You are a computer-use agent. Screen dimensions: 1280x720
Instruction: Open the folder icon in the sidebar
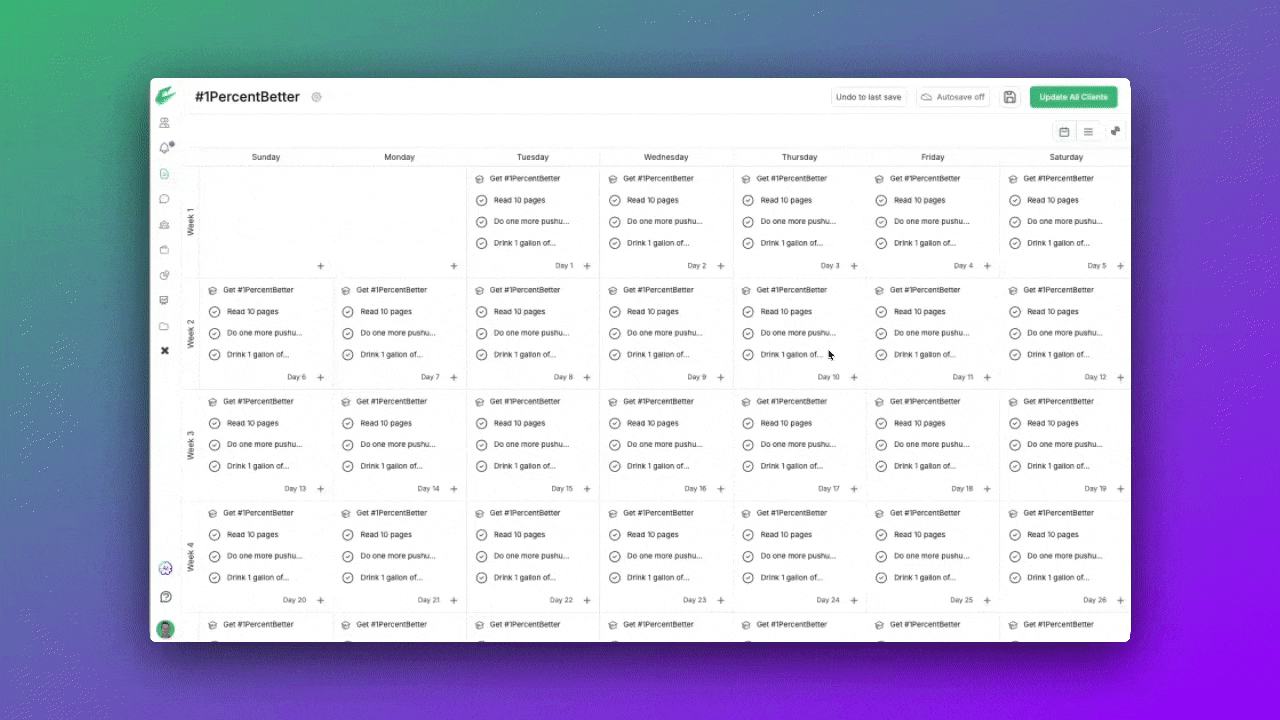[165, 326]
